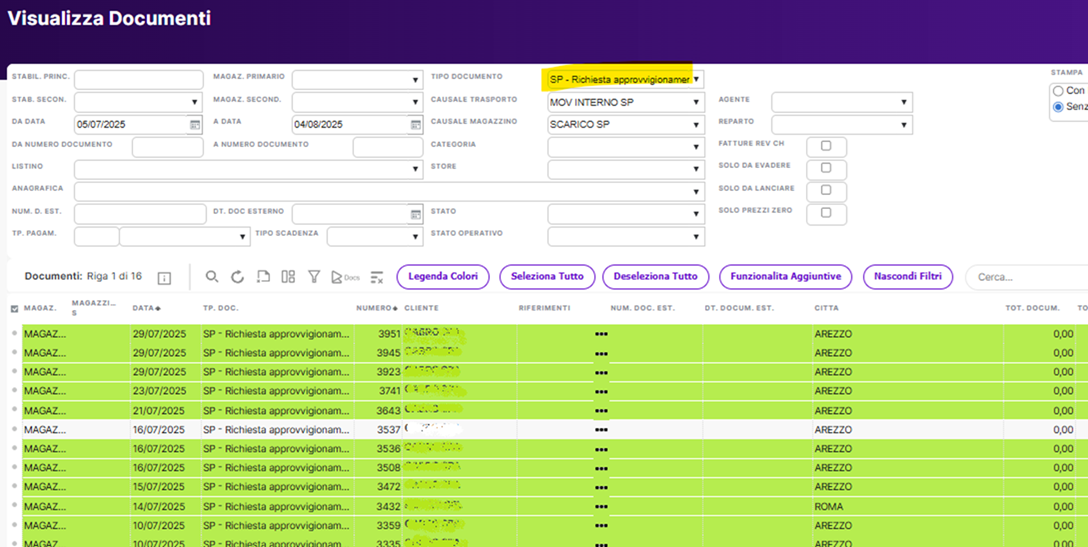Expand the Causale Trasporto dropdown
1088x547 pixels.
[625, 102]
